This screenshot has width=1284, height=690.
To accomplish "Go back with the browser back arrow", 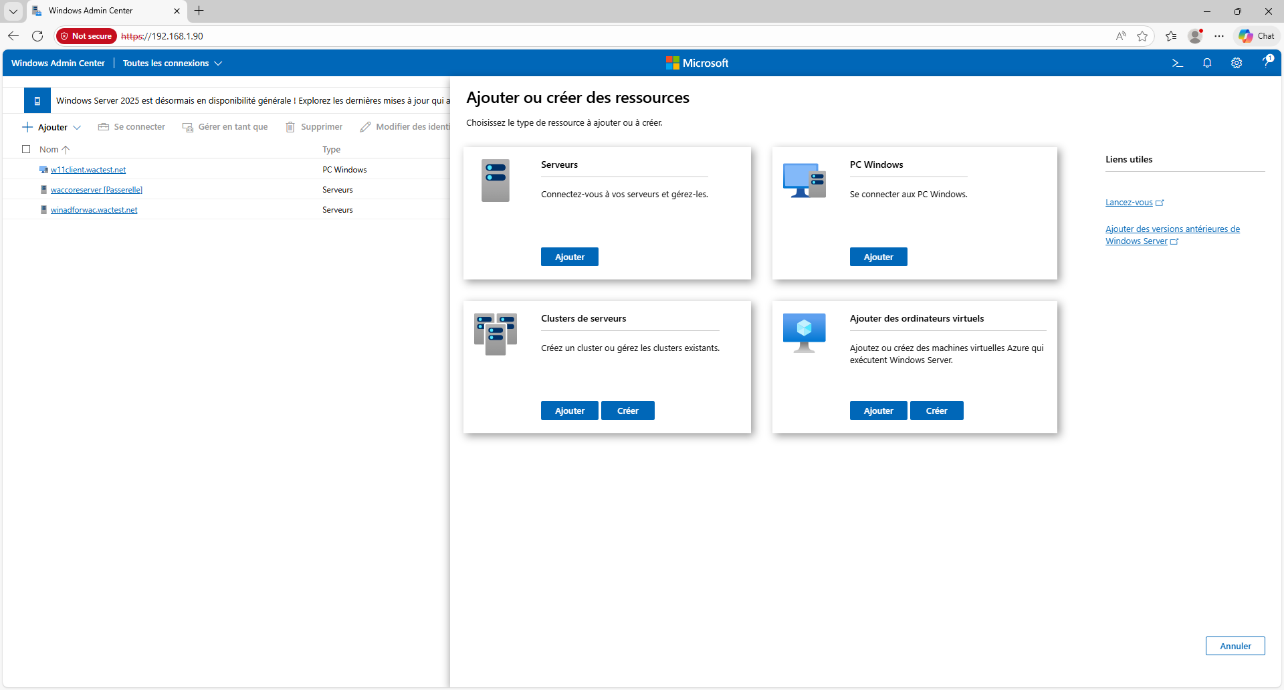I will 13,36.
